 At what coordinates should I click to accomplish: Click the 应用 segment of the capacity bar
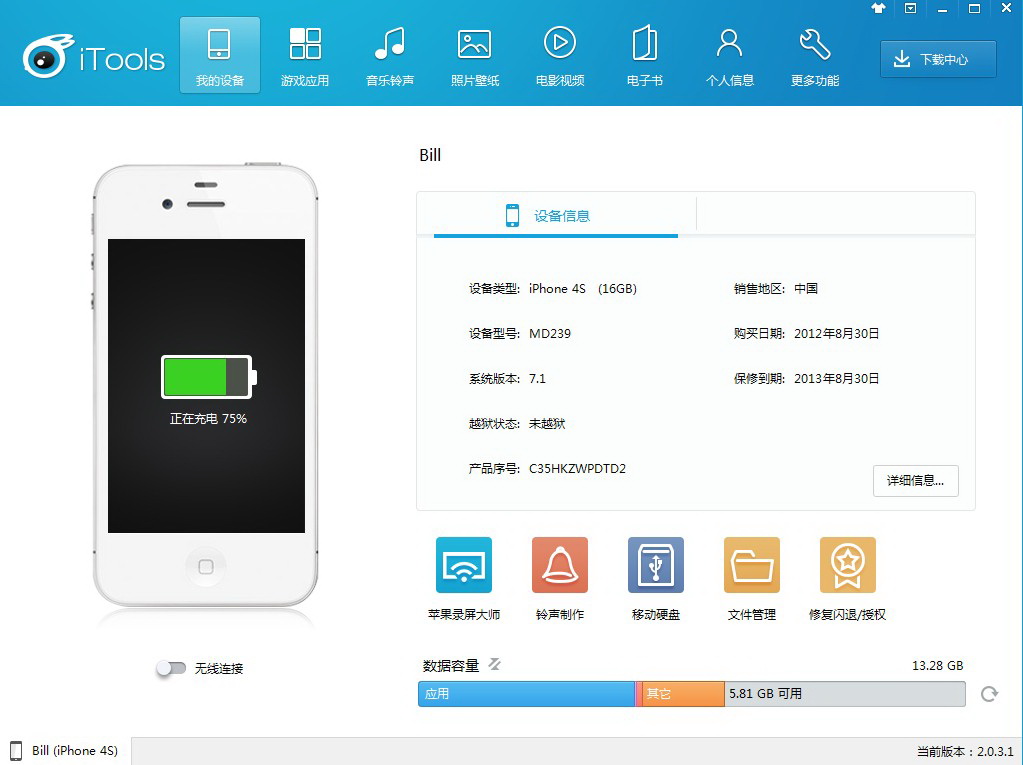[525, 693]
